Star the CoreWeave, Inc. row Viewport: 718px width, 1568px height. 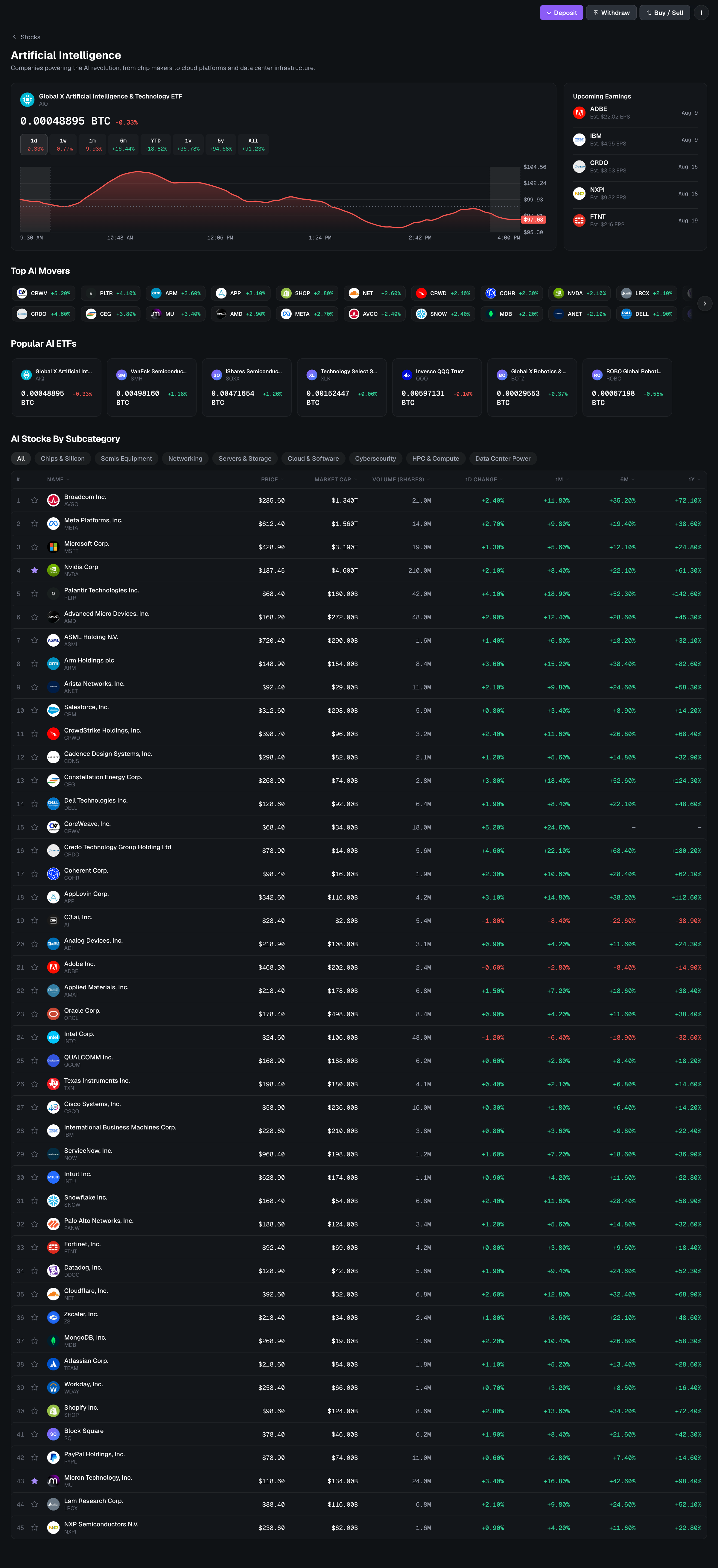(x=35, y=827)
